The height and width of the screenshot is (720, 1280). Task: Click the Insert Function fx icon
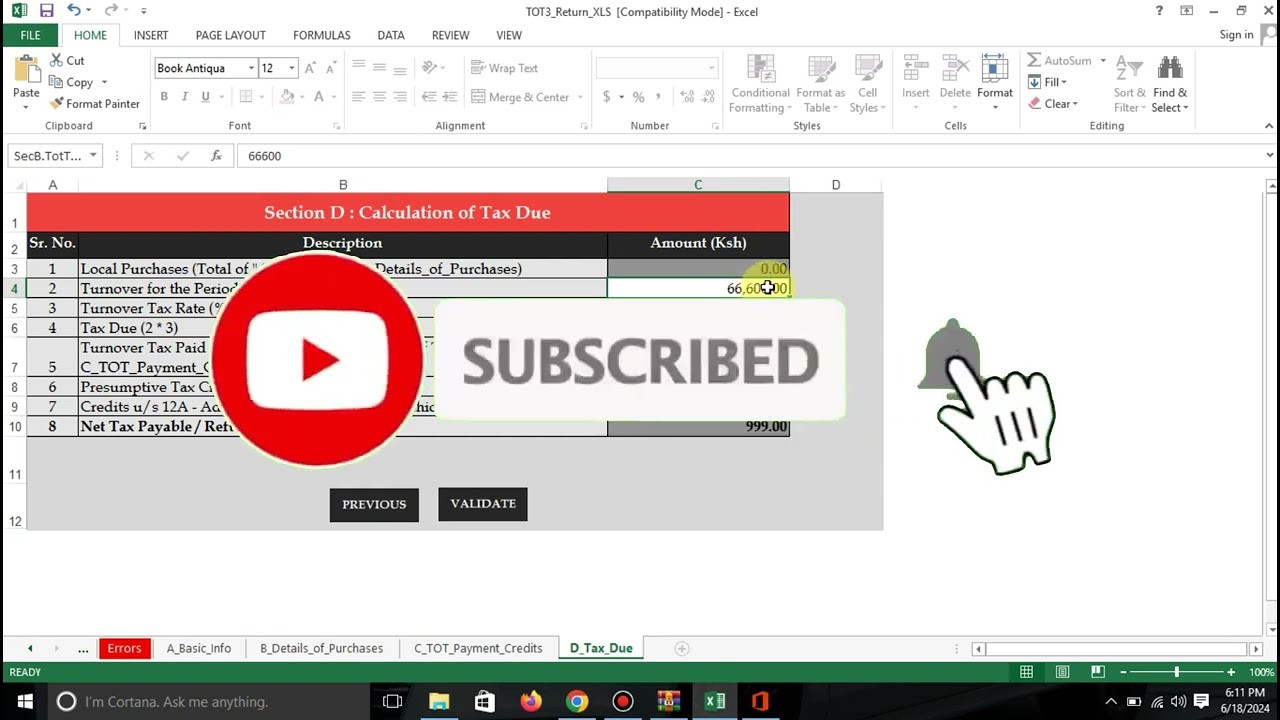coord(216,156)
